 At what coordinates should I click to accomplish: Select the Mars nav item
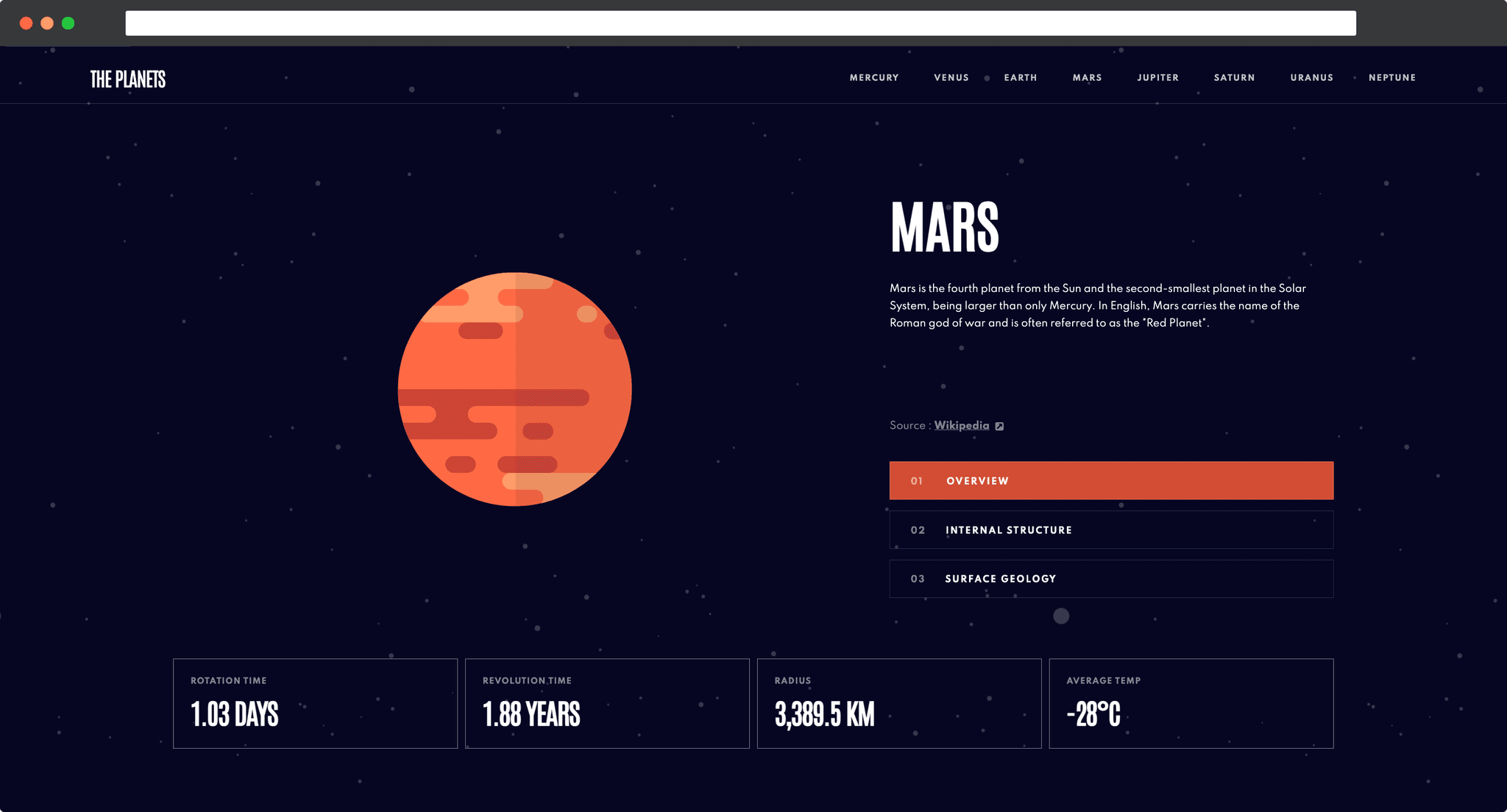[1087, 77]
